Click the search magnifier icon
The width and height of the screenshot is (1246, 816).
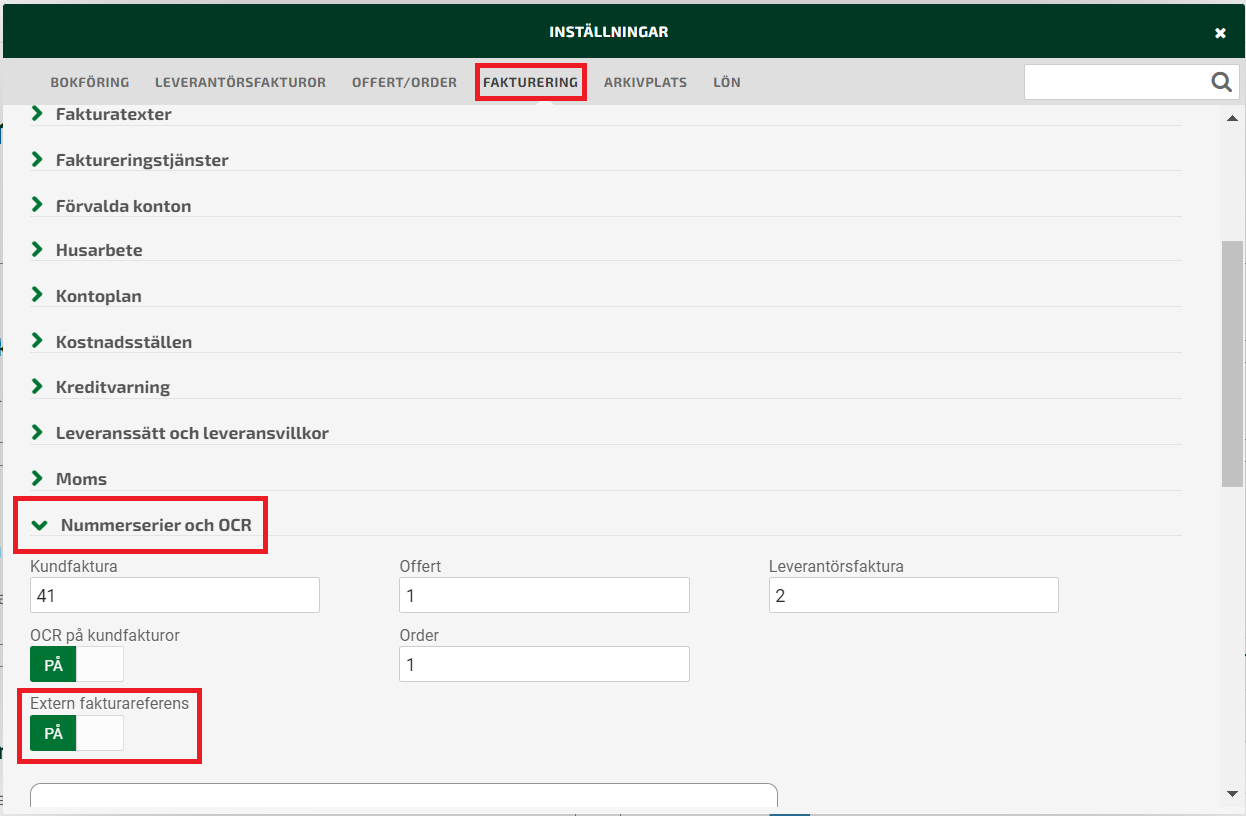coord(1221,83)
